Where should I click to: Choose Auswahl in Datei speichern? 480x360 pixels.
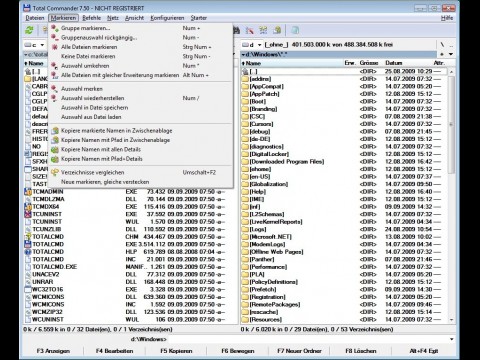click(x=140, y=107)
